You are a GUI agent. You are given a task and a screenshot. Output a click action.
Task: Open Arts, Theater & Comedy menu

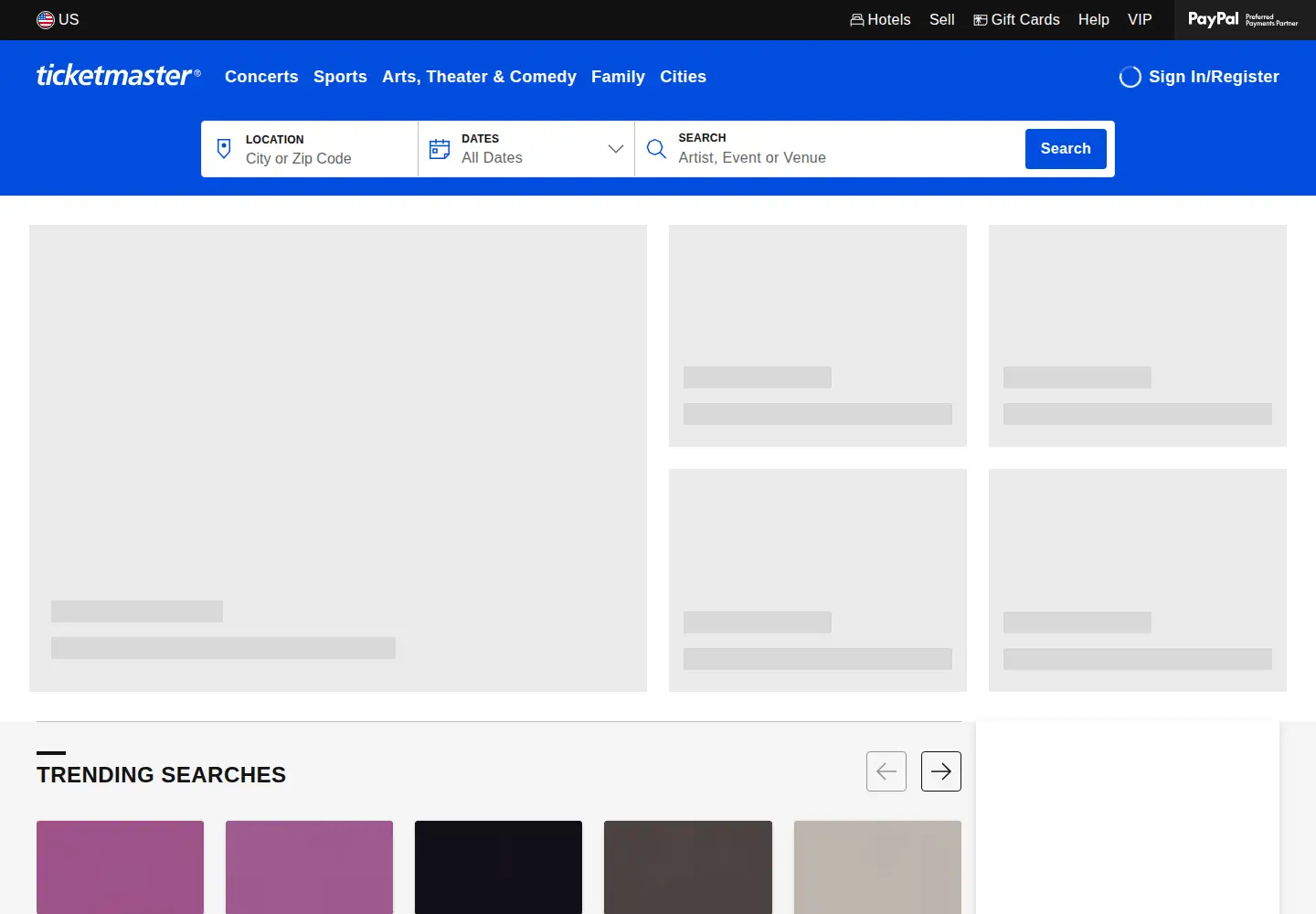479,77
